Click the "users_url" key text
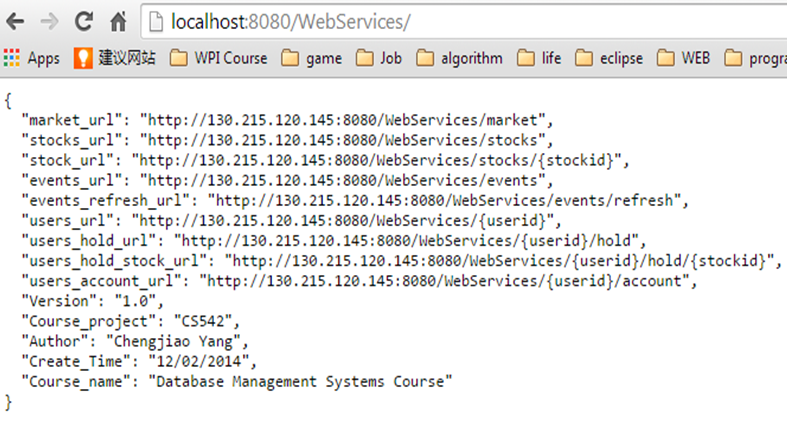787x442 pixels. (x=68, y=221)
